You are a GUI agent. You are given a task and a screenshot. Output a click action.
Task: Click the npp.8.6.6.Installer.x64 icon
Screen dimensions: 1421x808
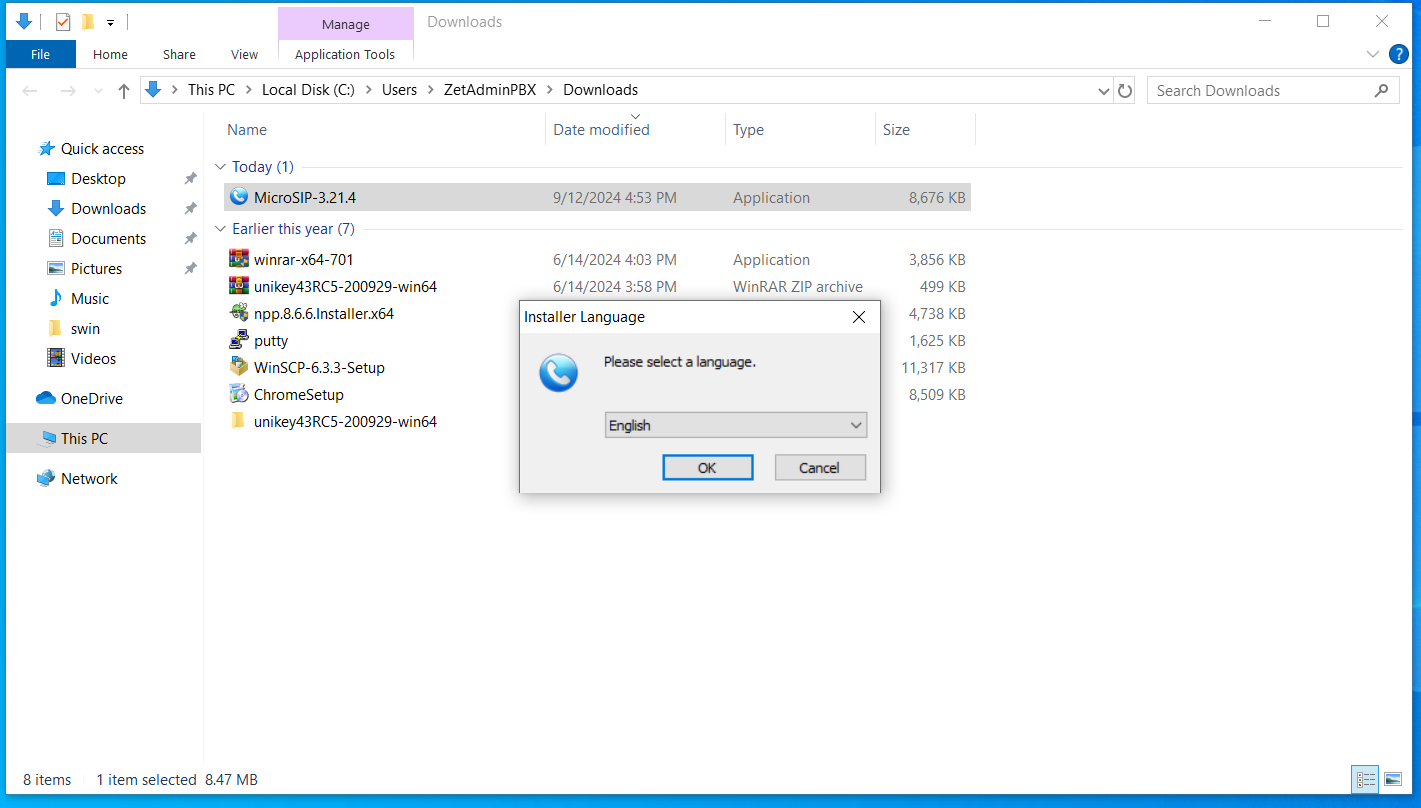coord(238,313)
